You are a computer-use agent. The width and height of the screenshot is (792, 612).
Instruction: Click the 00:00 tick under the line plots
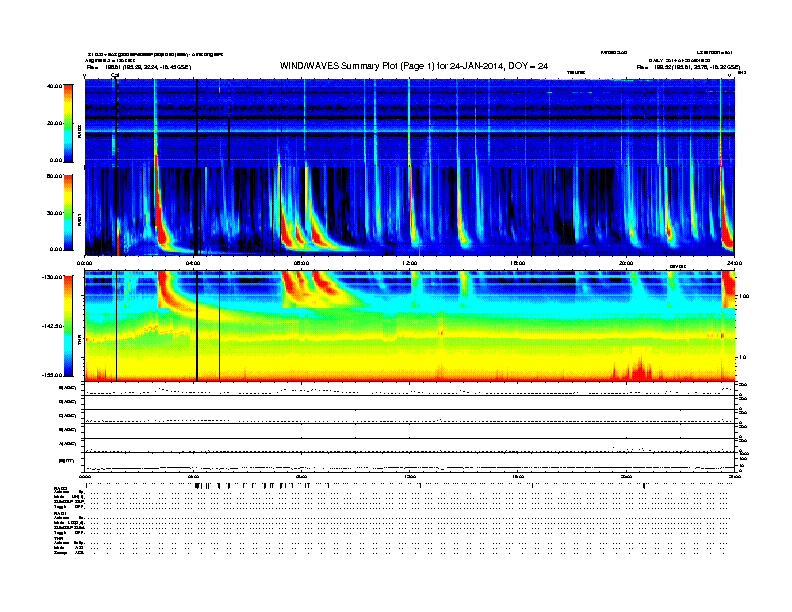[x=85, y=476]
